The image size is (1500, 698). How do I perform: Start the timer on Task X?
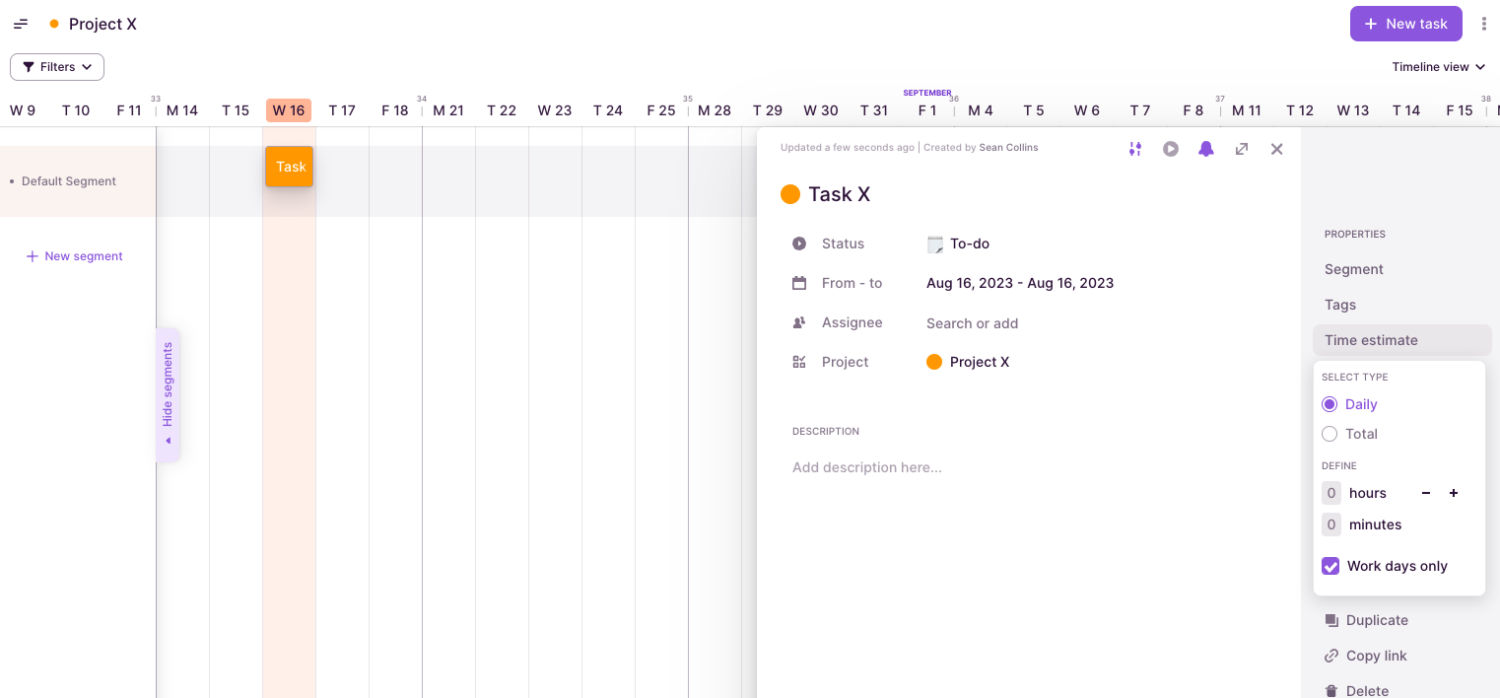coord(1171,148)
